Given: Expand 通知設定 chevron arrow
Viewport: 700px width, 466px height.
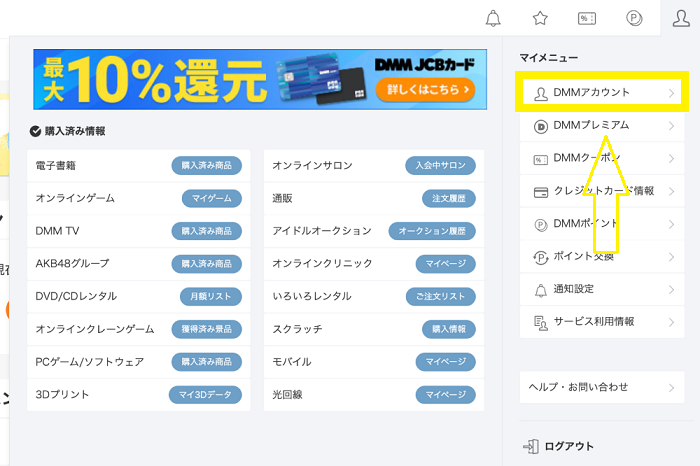Looking at the screenshot, I should (x=671, y=290).
